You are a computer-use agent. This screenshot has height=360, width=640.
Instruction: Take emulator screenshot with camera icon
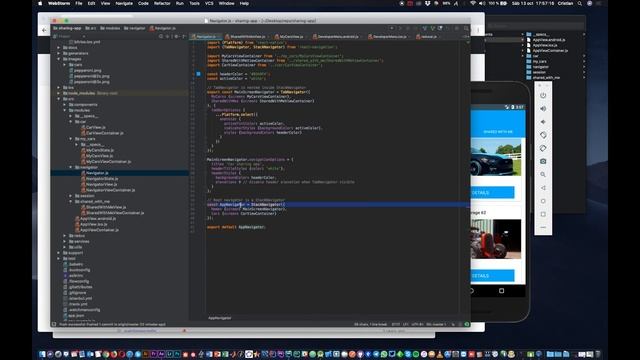pyautogui.click(x=543, y=161)
